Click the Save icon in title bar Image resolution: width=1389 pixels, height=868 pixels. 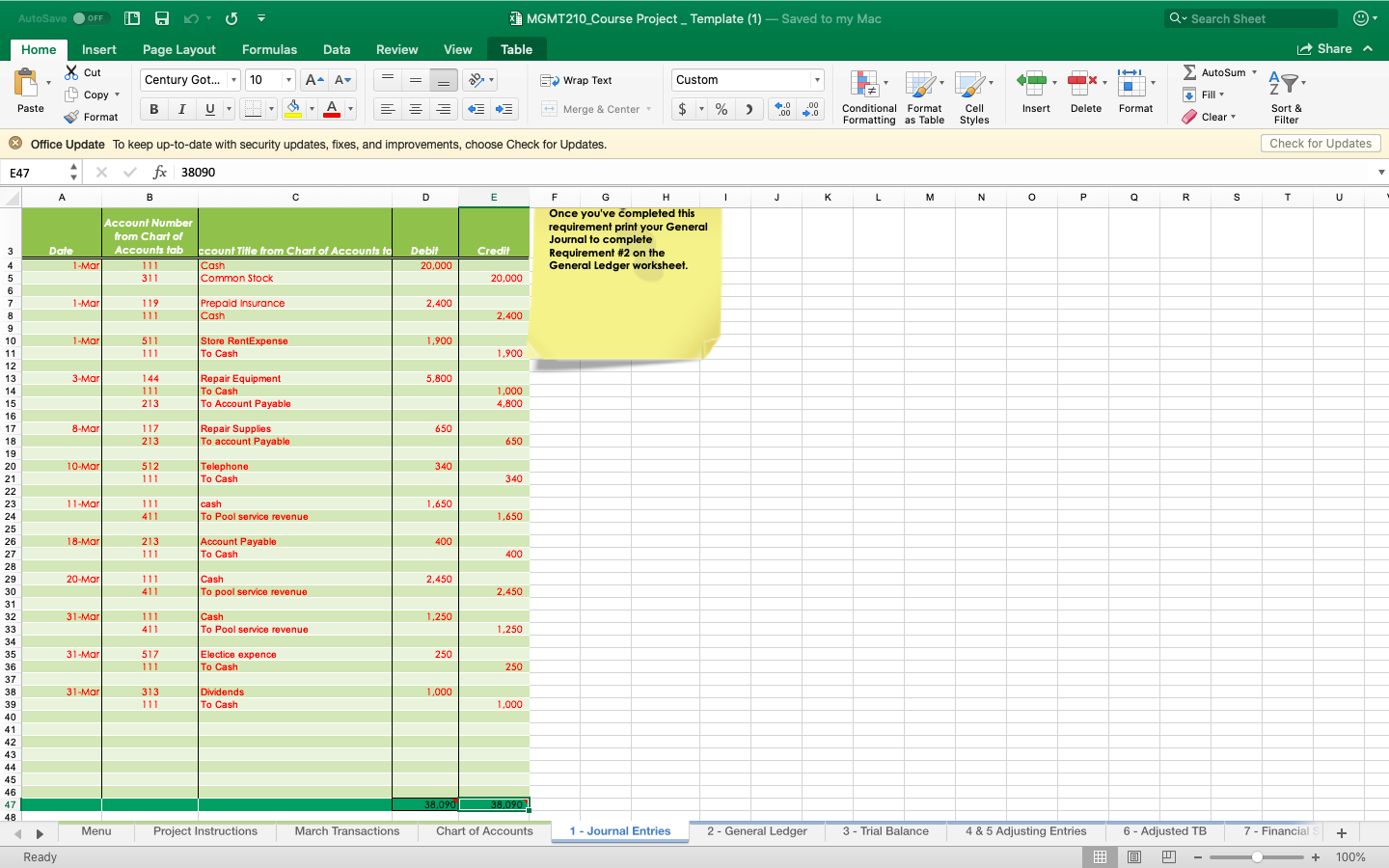[162, 18]
